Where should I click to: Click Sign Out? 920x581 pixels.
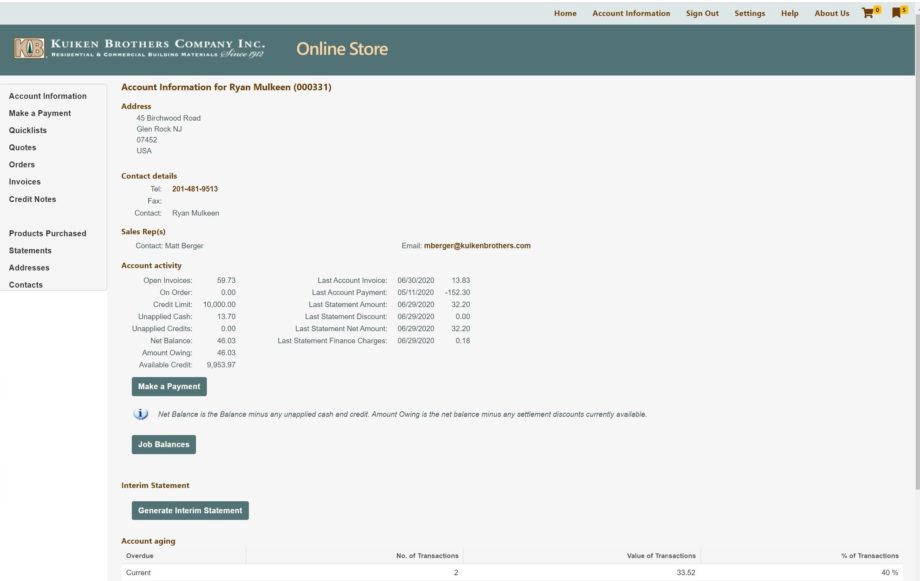(702, 13)
